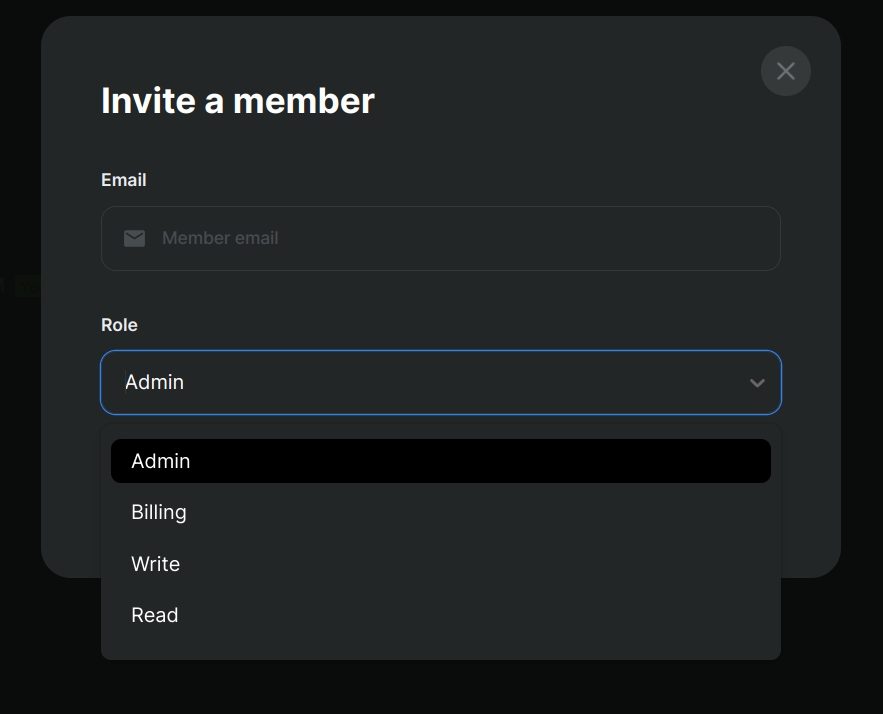Click blank space below Read in the options list
This screenshot has width=883, height=714.
tap(441, 646)
